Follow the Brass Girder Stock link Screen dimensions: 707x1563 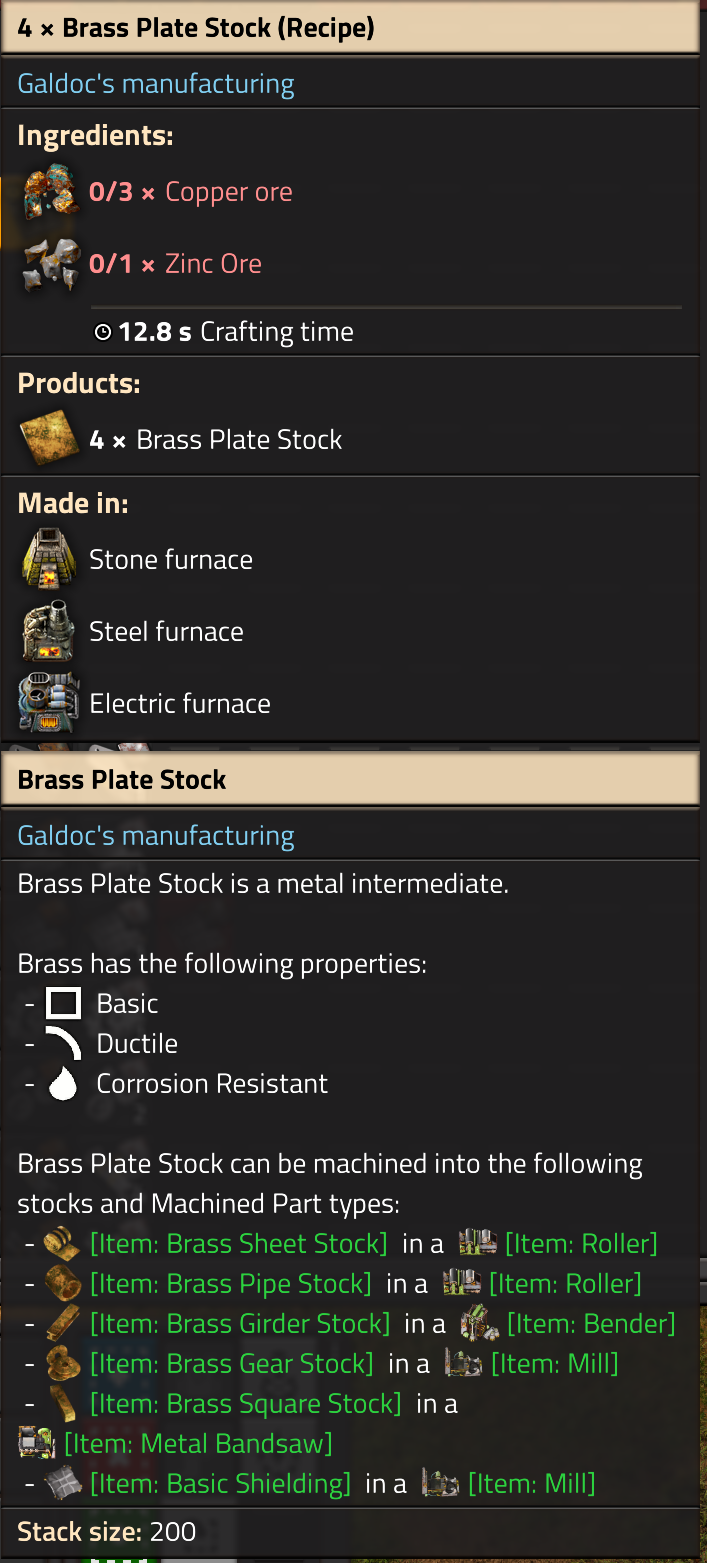240,1324
